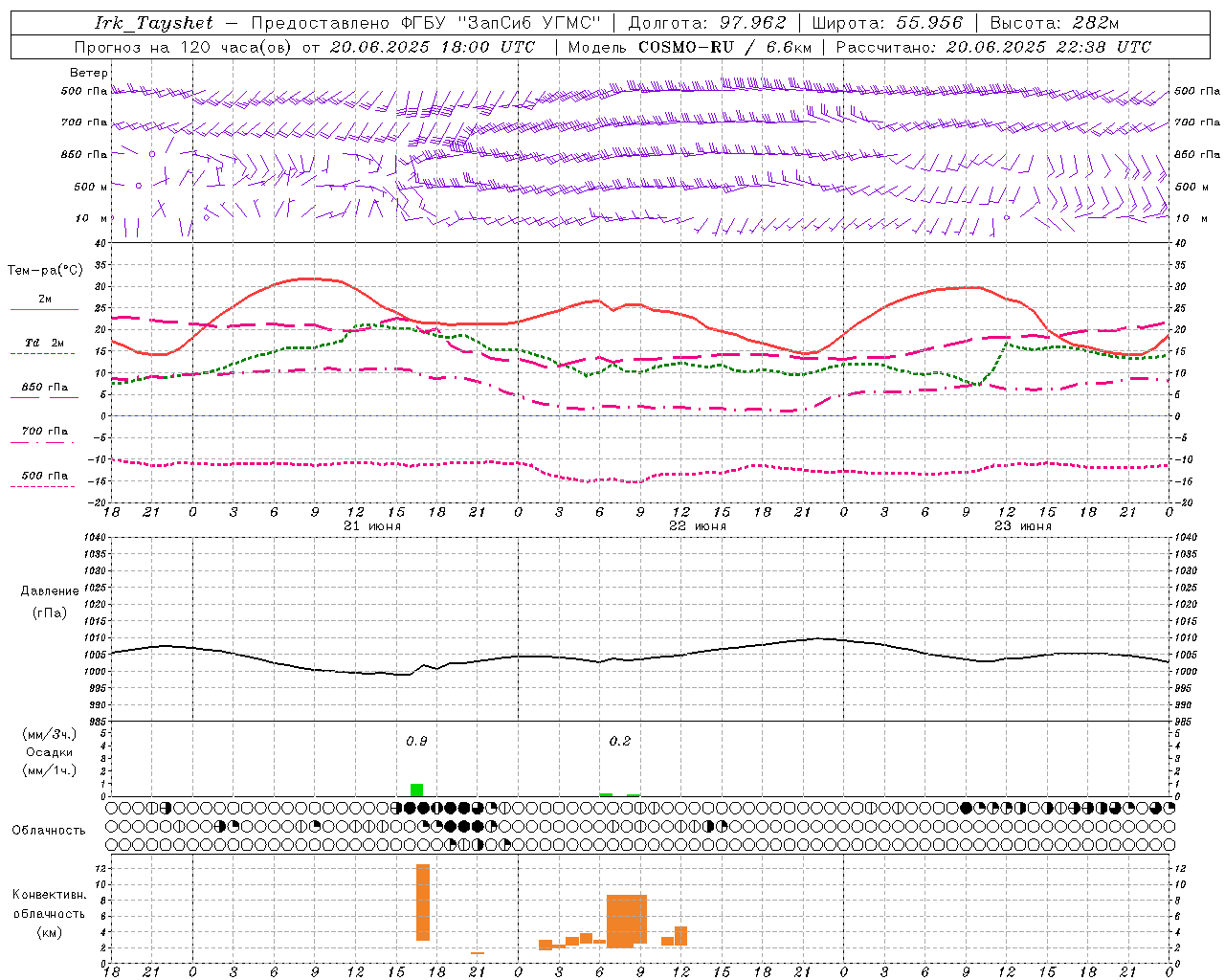Screen dimensions: 1225x980
Task: Click the 0.9 precipitation amount value
Action: tap(416, 741)
